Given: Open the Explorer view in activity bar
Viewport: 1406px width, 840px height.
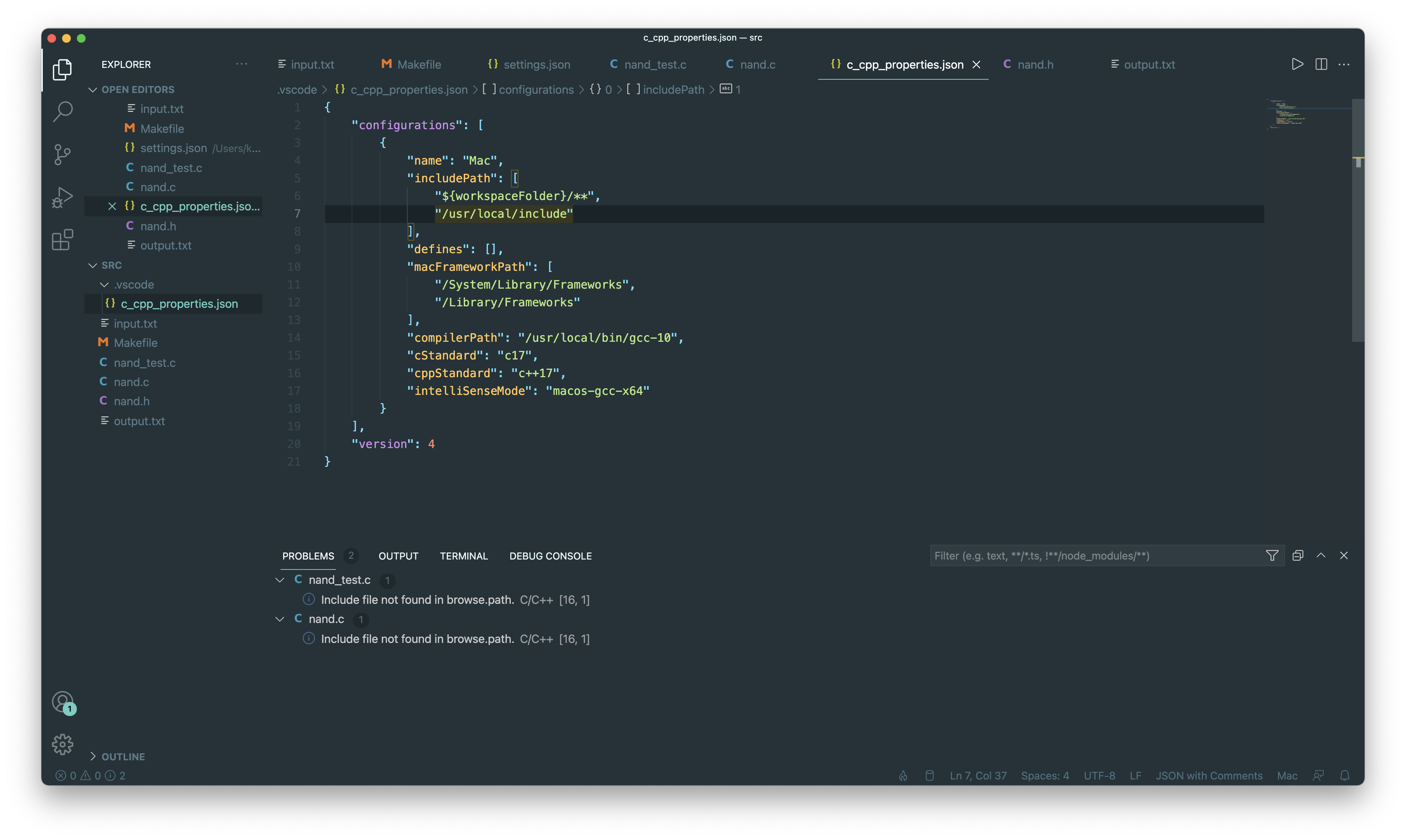Looking at the screenshot, I should pyautogui.click(x=62, y=69).
